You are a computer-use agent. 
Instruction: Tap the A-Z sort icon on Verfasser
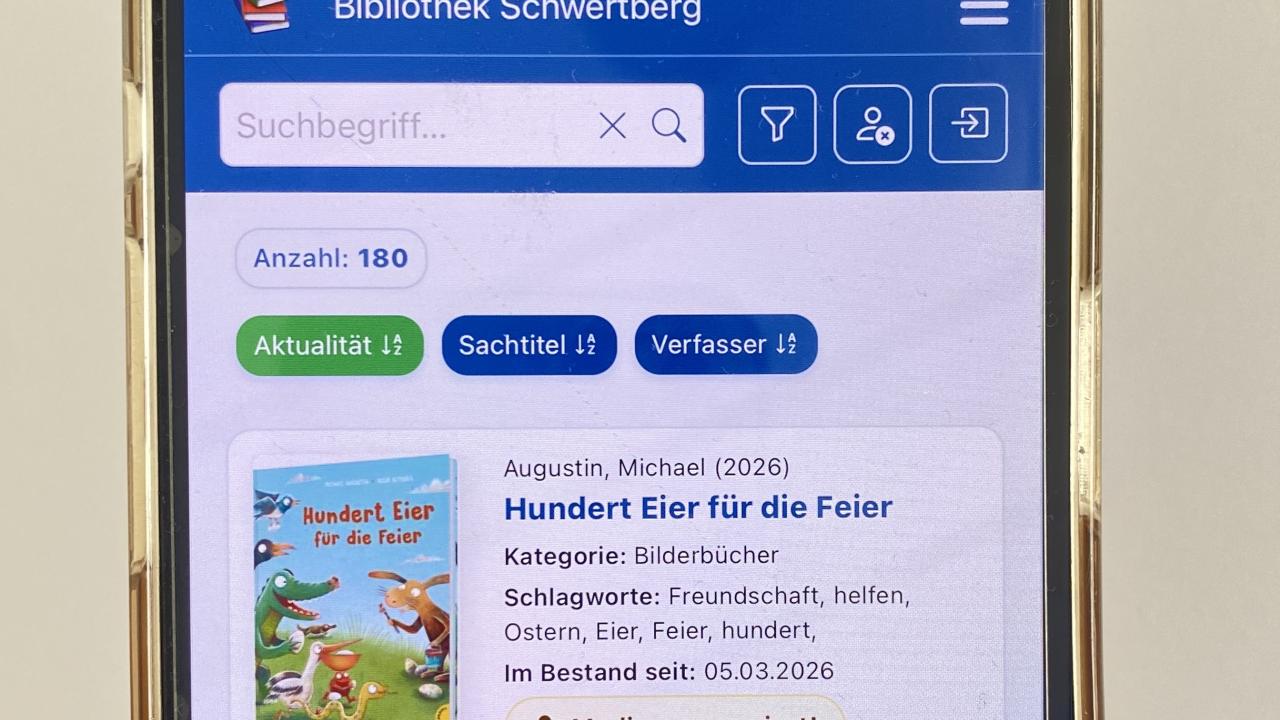(786, 344)
